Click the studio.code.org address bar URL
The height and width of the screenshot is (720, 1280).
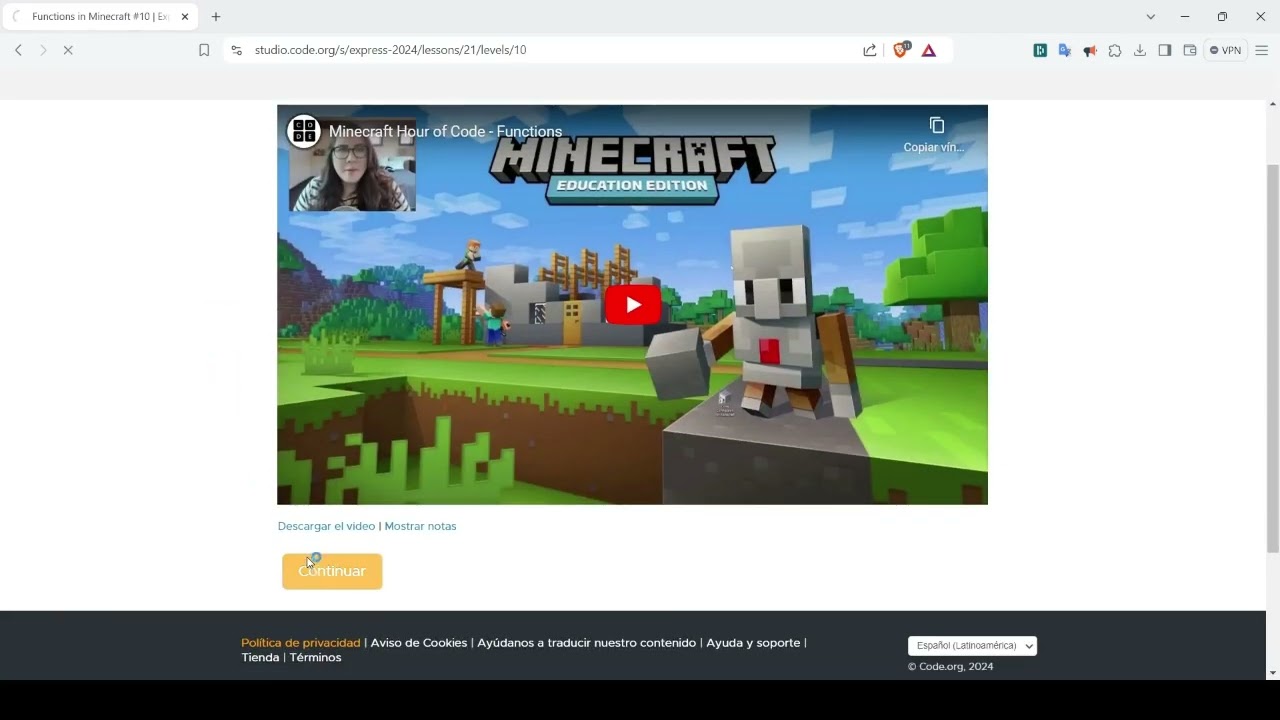390,50
